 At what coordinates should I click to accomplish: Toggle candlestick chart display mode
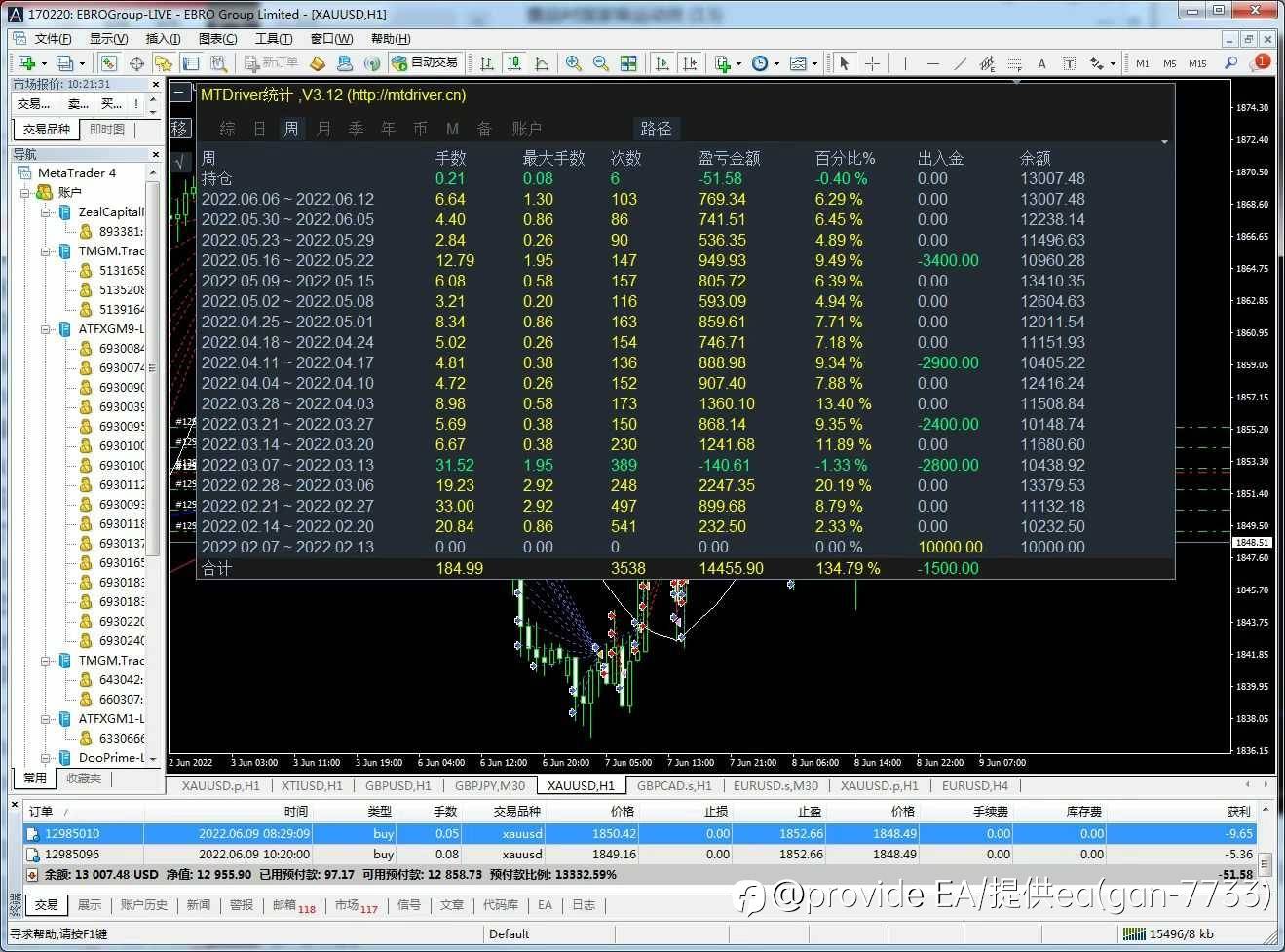514,63
